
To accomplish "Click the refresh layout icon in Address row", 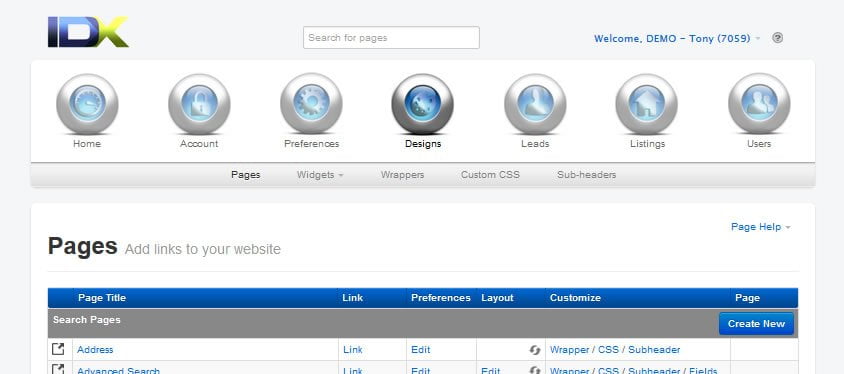I will pos(534,350).
